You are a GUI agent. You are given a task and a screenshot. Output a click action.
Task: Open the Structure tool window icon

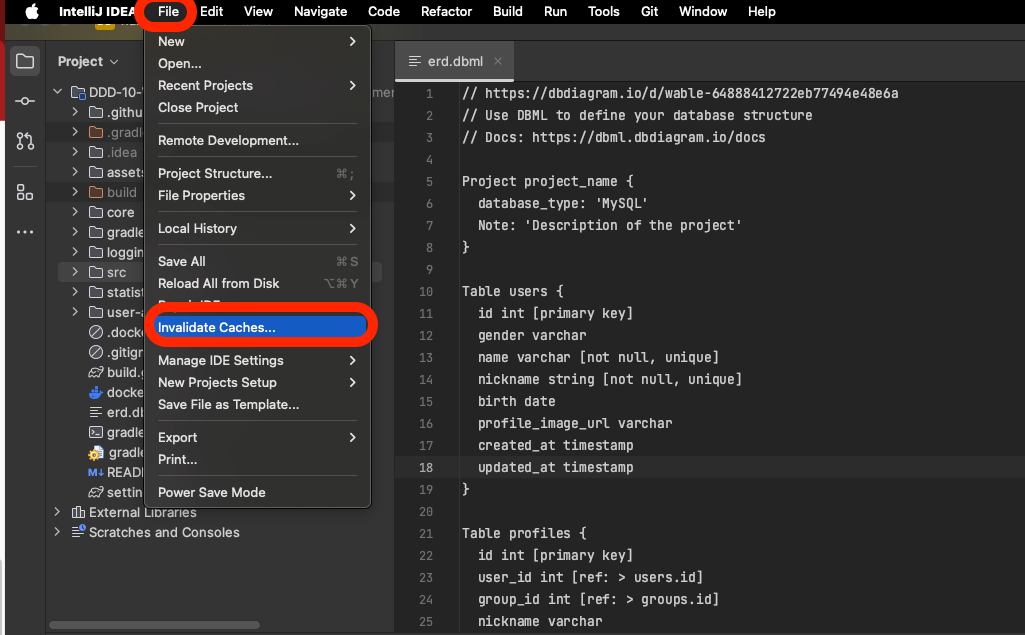tap(25, 192)
